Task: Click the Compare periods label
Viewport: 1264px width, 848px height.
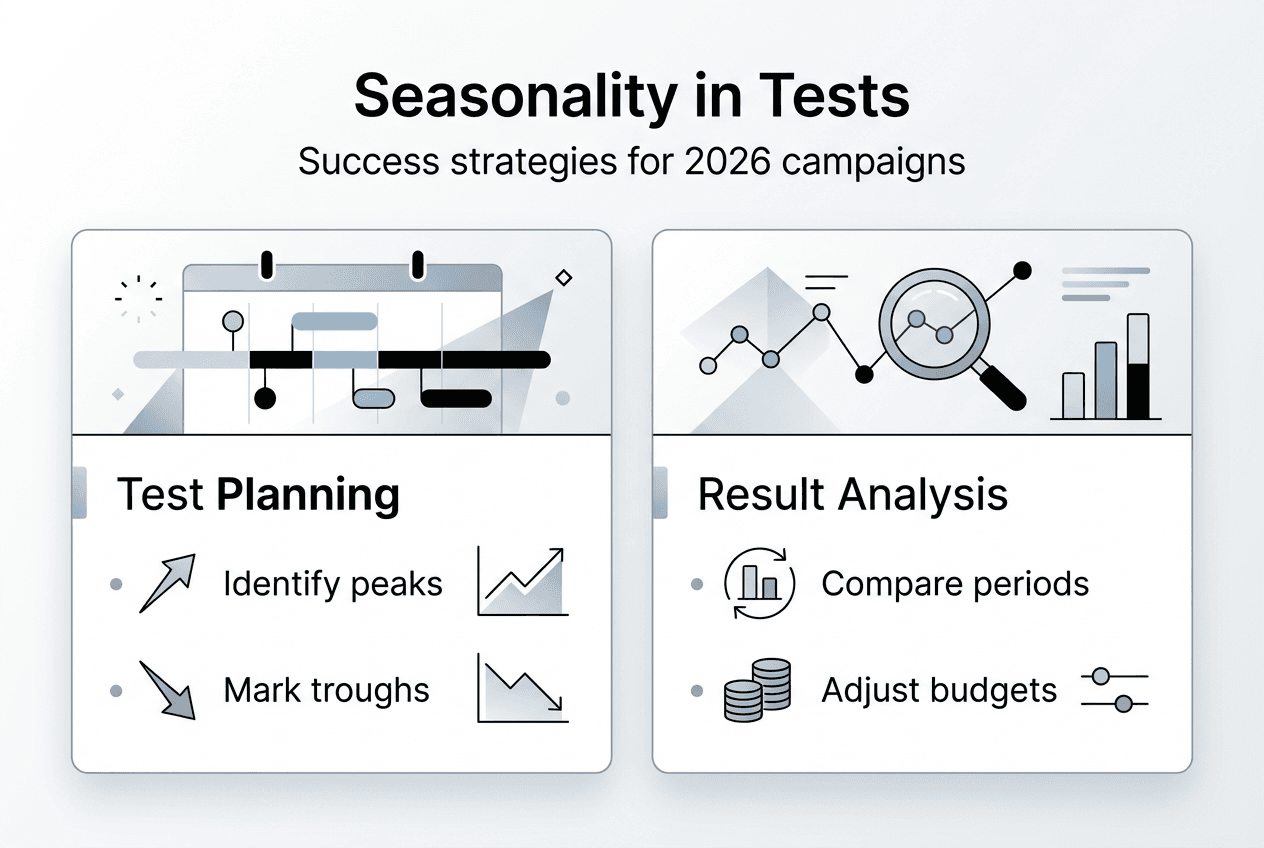Action: 954,584
